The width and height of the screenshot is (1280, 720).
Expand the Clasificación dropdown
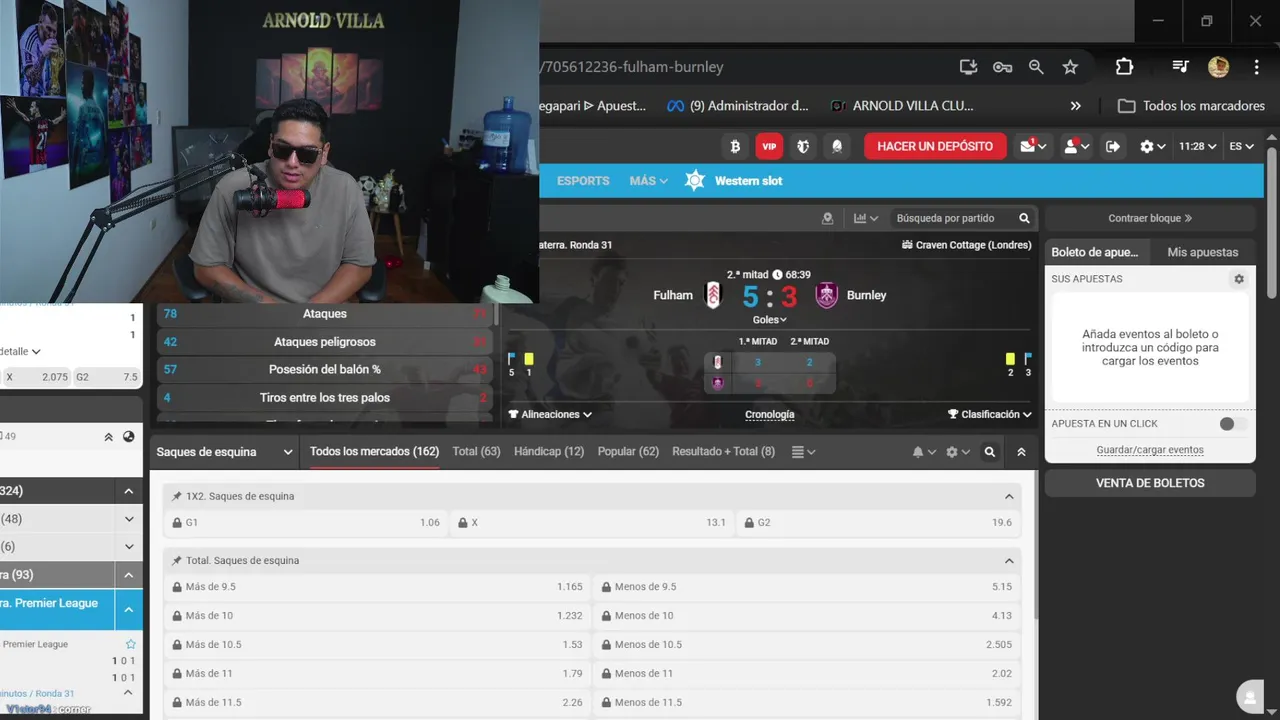click(990, 414)
